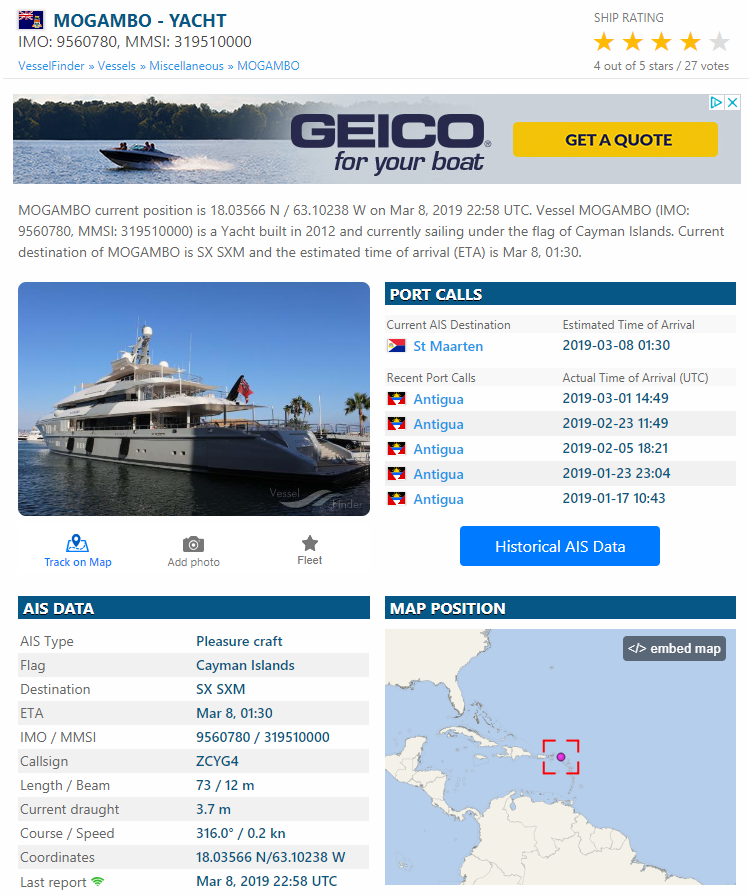Click the Cayman Islands flag beside MOGAMBO title
This screenshot has width=749, height=895.
coord(31,21)
